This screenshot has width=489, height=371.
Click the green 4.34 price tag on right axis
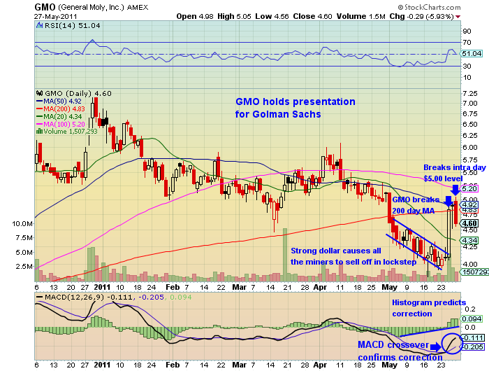[469, 240]
